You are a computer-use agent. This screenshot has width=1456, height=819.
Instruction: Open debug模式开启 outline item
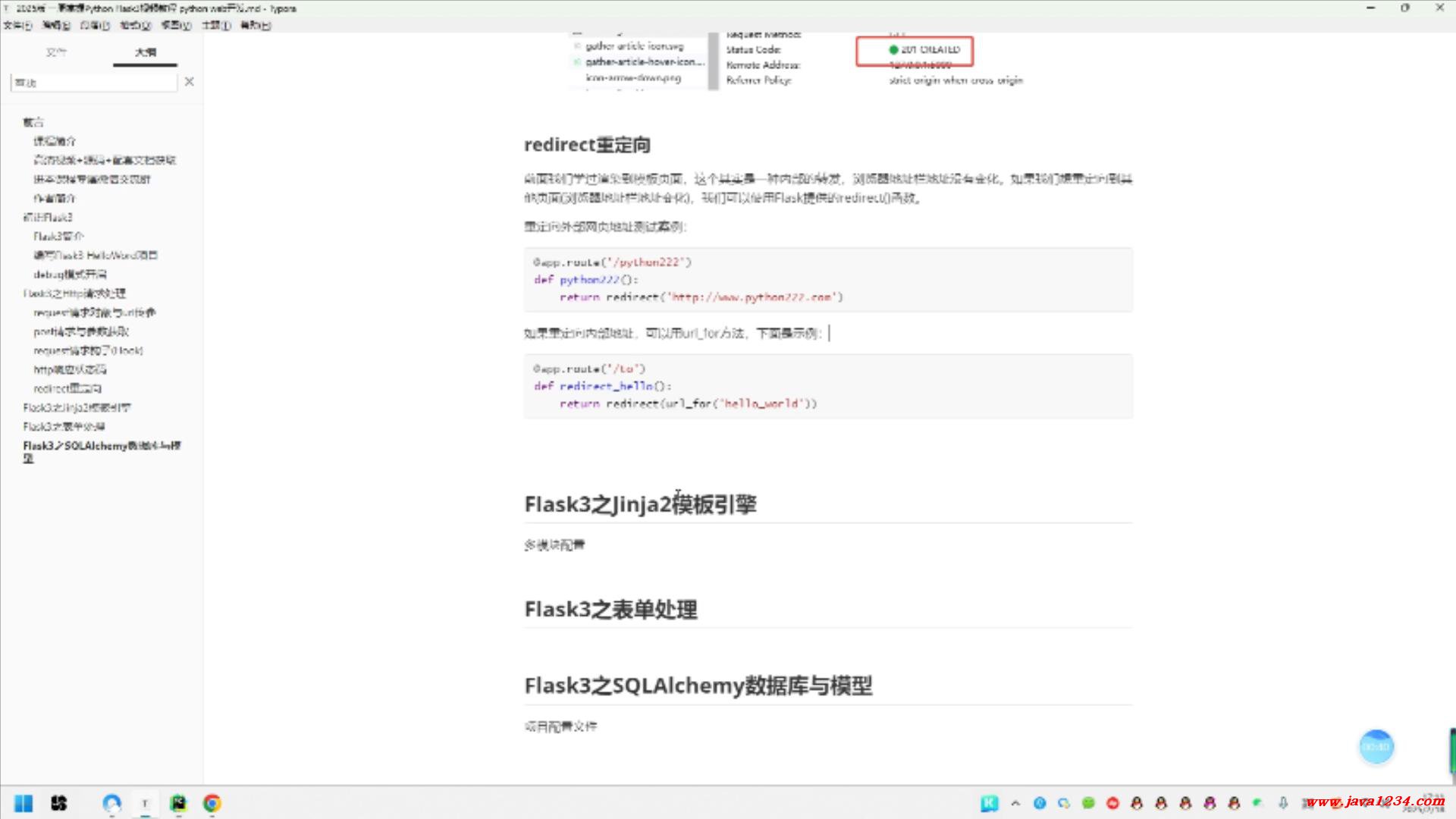[x=70, y=274]
